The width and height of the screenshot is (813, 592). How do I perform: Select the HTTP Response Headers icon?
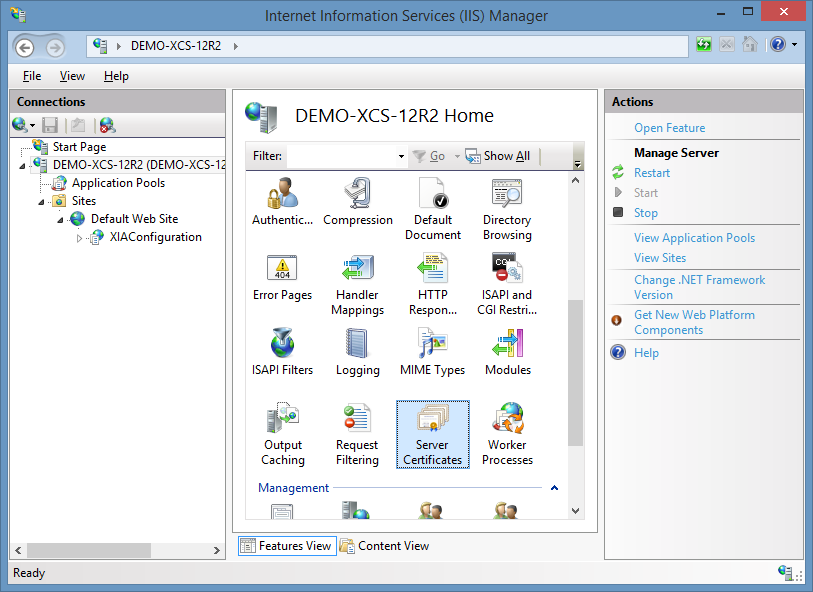click(433, 285)
